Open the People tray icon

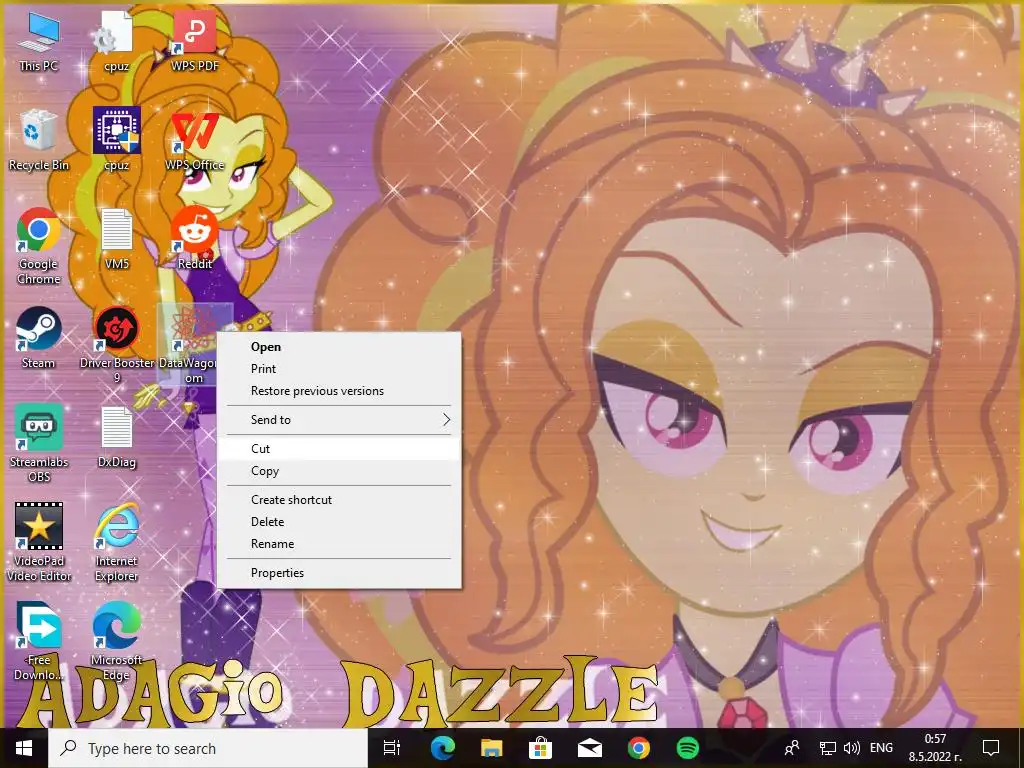[792, 748]
